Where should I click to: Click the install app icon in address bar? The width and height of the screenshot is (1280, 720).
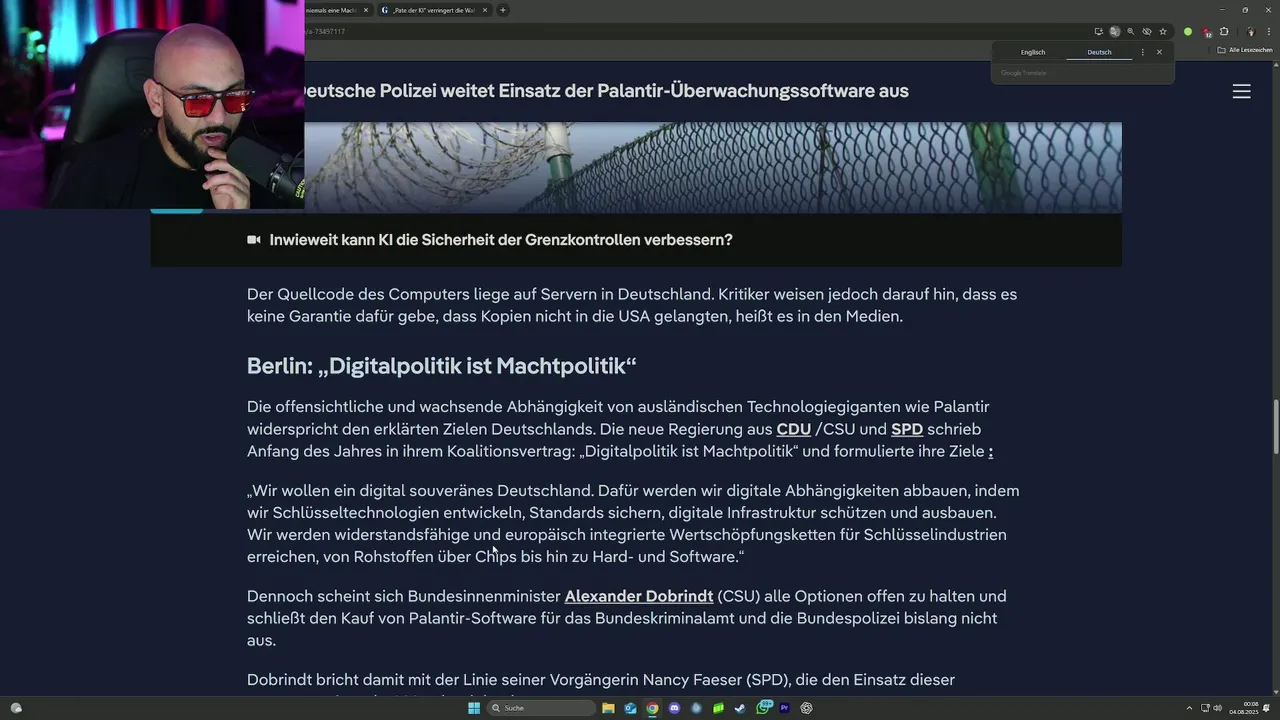pyautogui.click(x=1099, y=31)
